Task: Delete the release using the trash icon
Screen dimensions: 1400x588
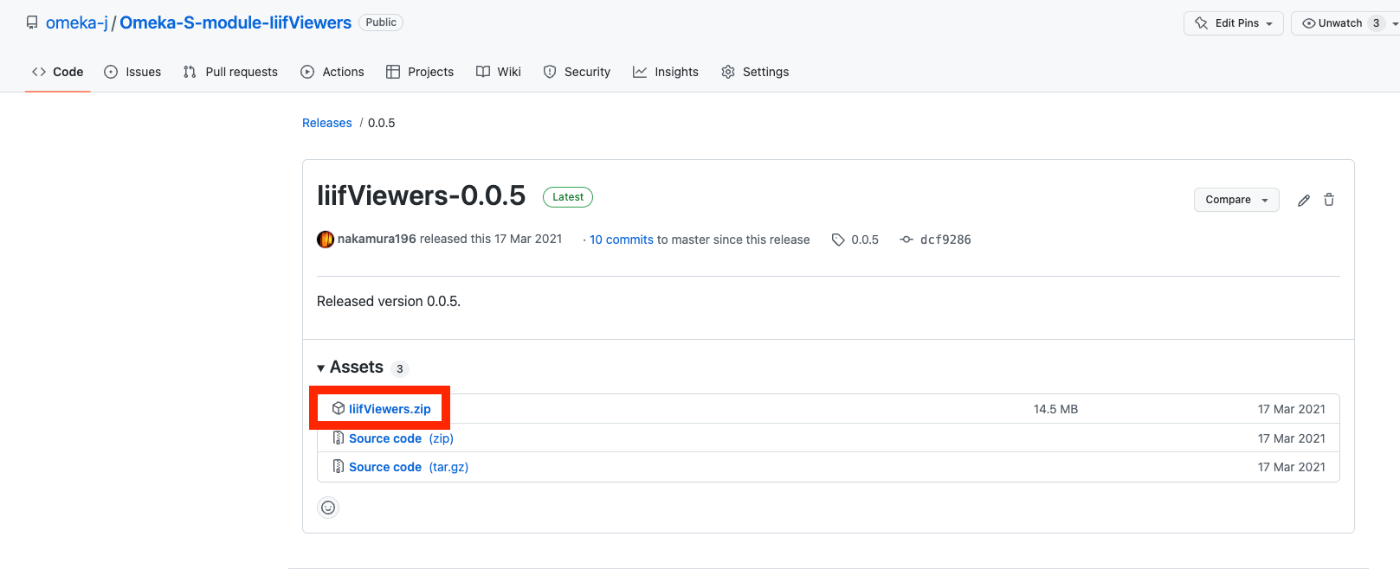Action: click(x=1329, y=200)
